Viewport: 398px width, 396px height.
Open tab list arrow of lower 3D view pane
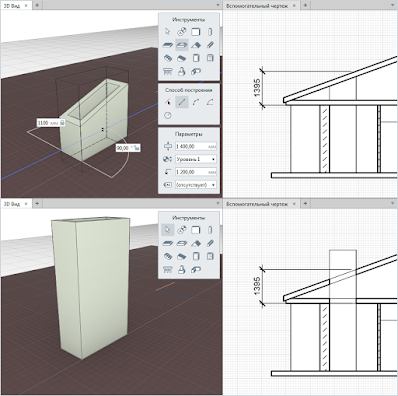(218, 203)
